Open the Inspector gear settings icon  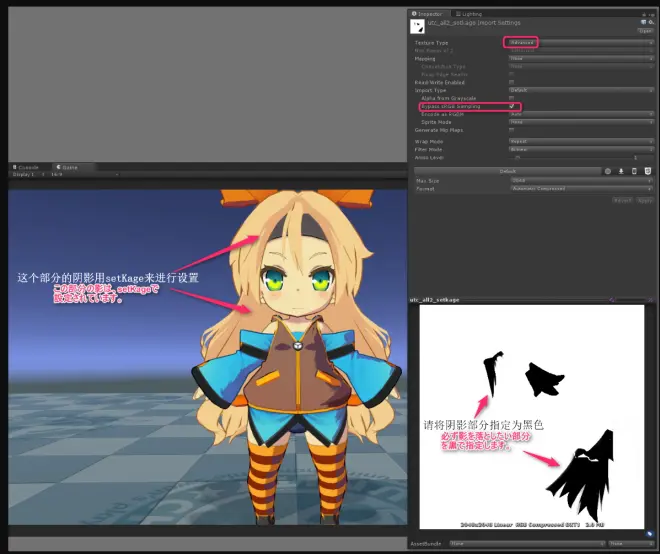click(651, 22)
